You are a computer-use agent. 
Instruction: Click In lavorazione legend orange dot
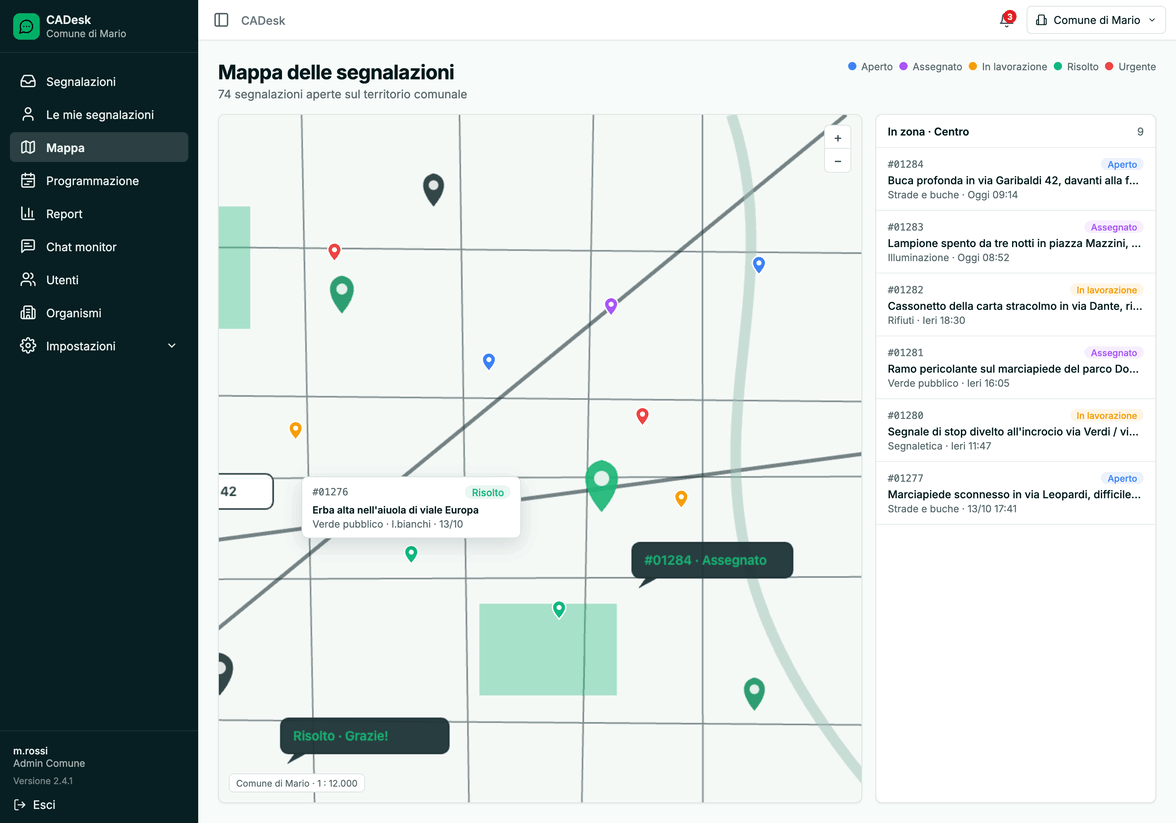973,67
